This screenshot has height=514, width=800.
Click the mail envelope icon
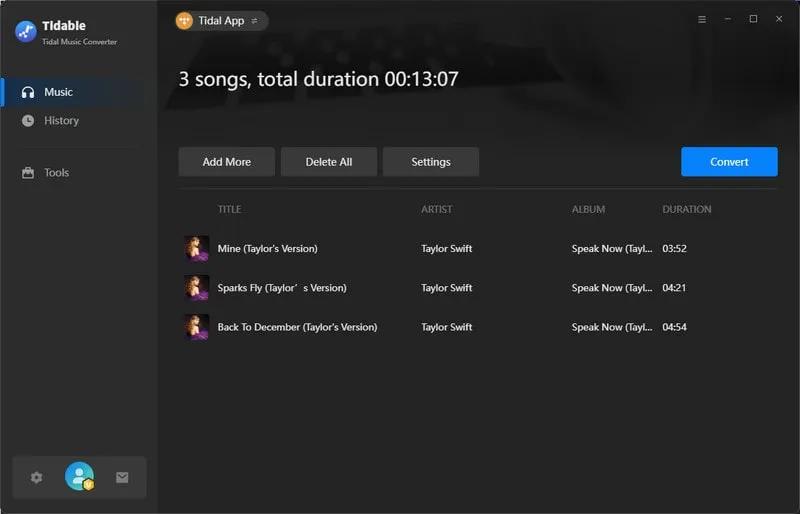[x=122, y=477]
